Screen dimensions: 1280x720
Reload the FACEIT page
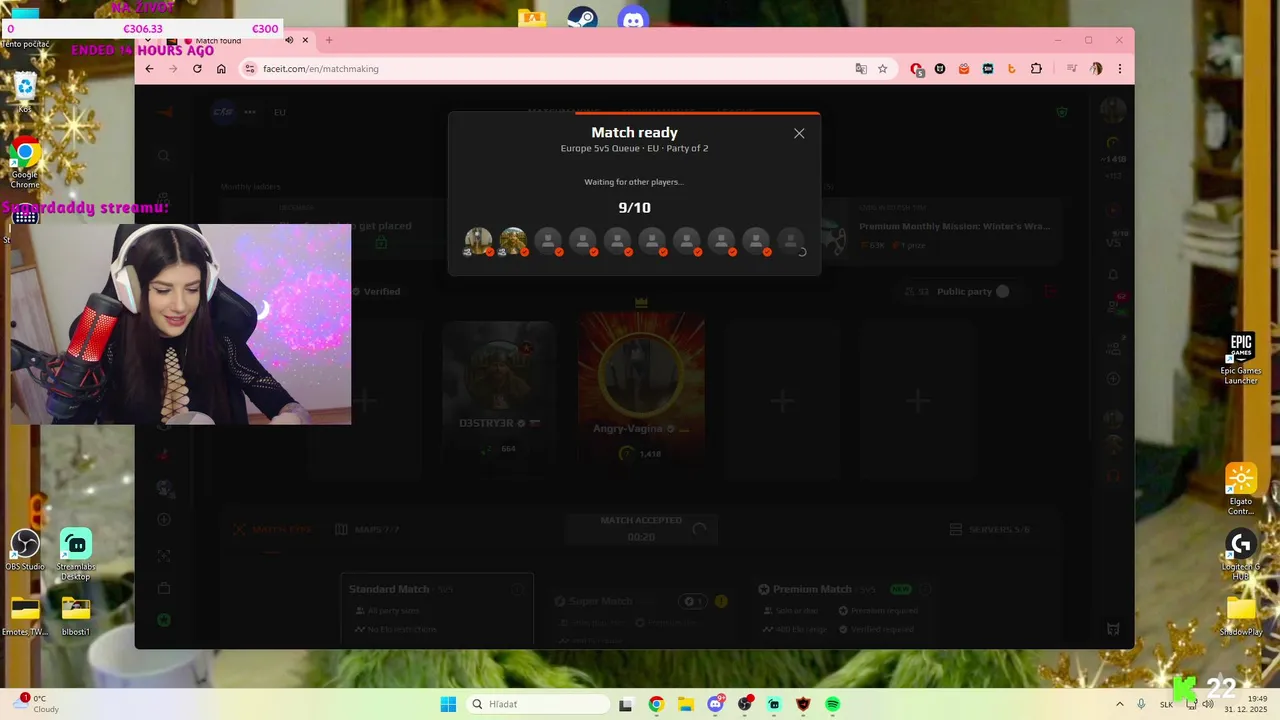(197, 69)
